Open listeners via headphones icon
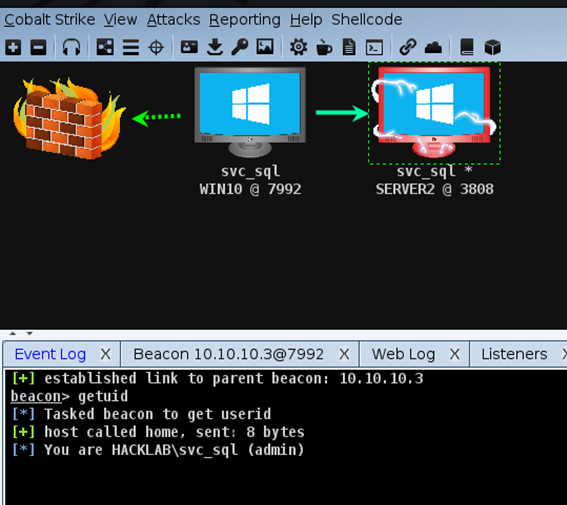This screenshot has width=567, height=505. (x=71, y=47)
